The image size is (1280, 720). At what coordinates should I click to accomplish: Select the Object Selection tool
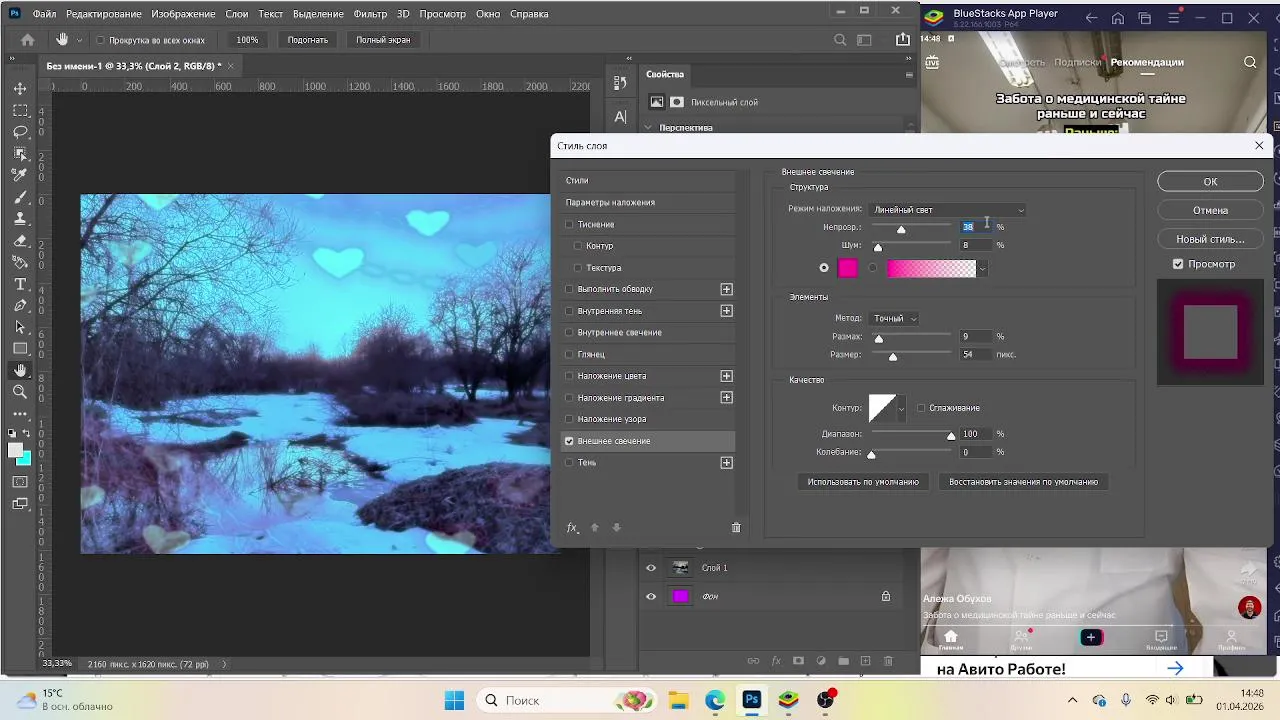(20, 154)
